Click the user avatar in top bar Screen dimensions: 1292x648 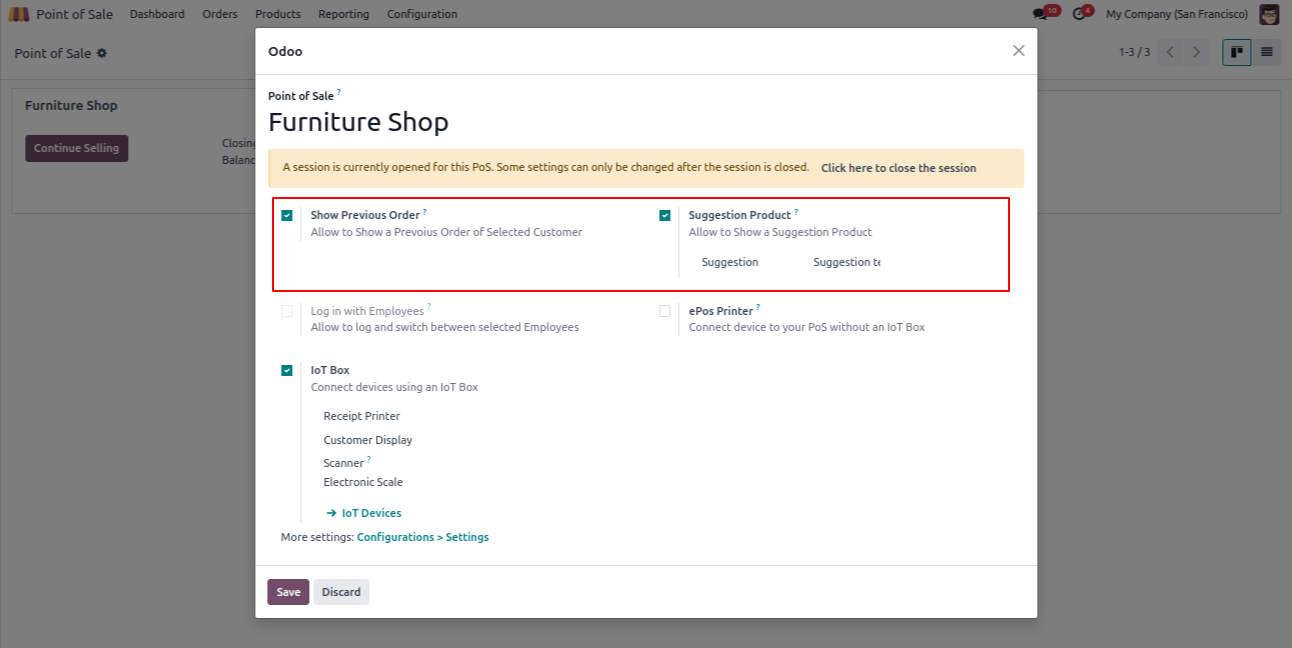1269,14
